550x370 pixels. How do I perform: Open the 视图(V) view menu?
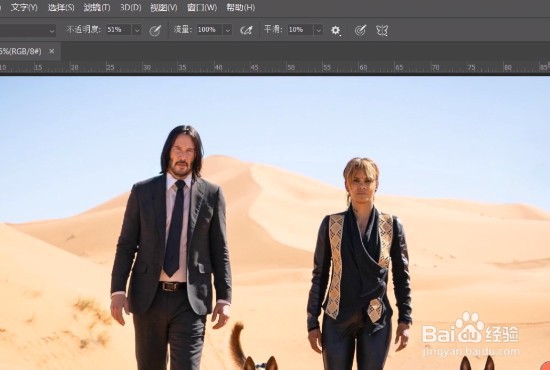coord(163,7)
